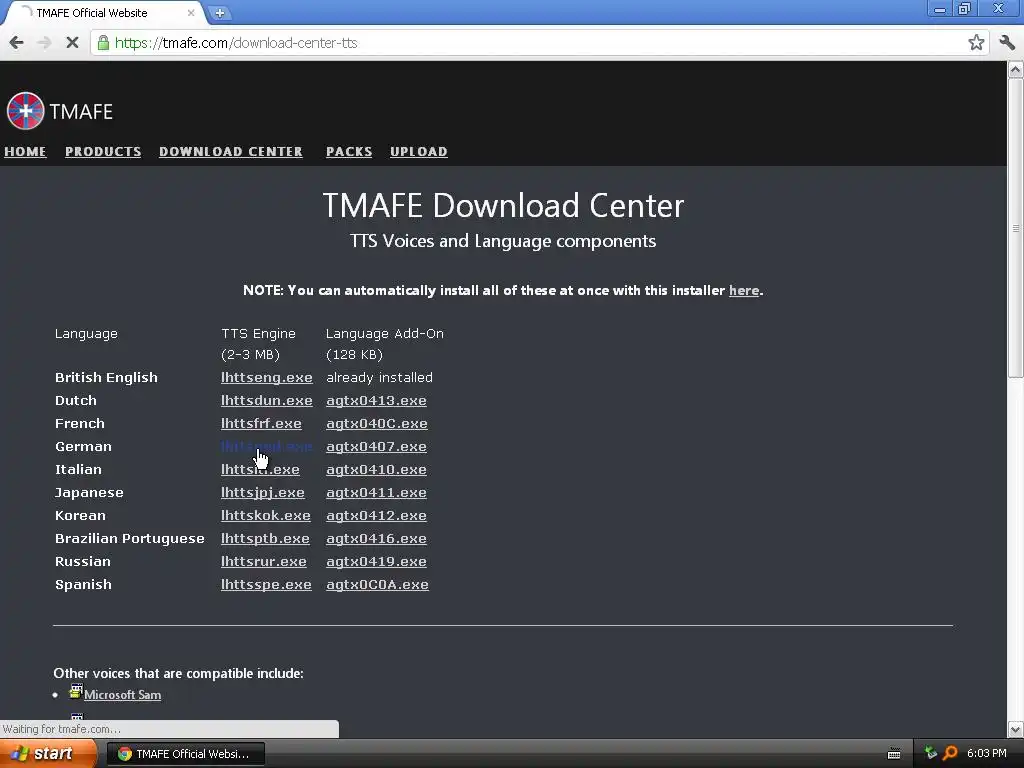Click the scrollbar up arrow
This screenshot has width=1024, height=768.
pos(1016,69)
